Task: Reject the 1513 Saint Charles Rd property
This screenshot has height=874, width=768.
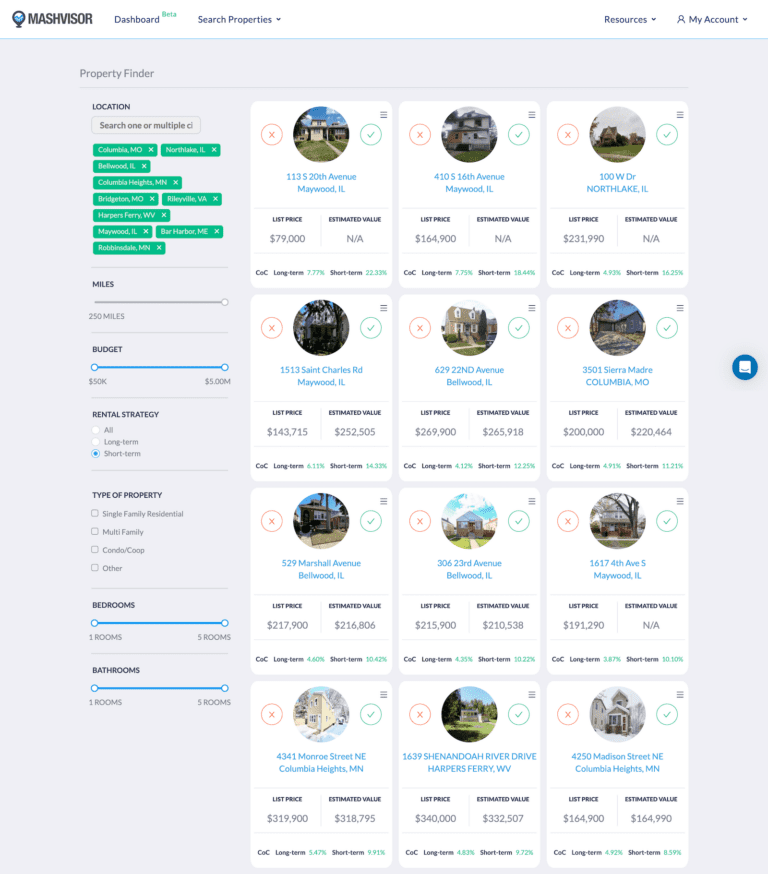Action: (x=272, y=328)
